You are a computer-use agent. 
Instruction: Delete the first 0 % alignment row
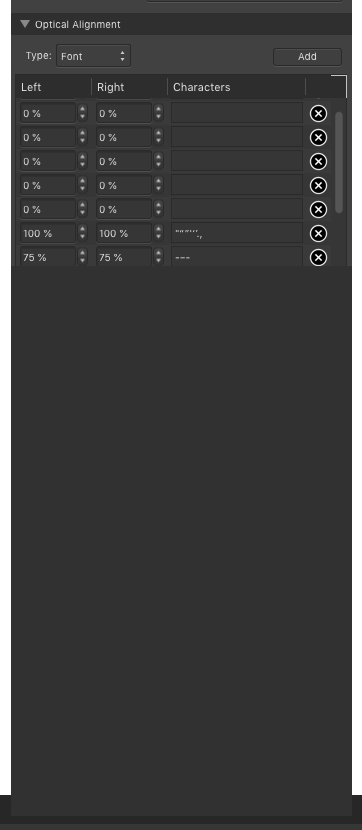(318, 113)
